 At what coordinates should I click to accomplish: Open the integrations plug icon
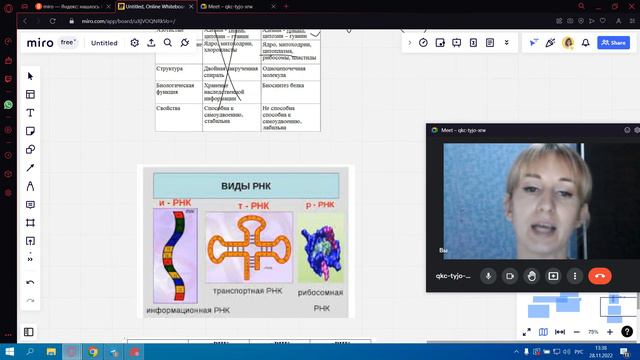pos(185,43)
